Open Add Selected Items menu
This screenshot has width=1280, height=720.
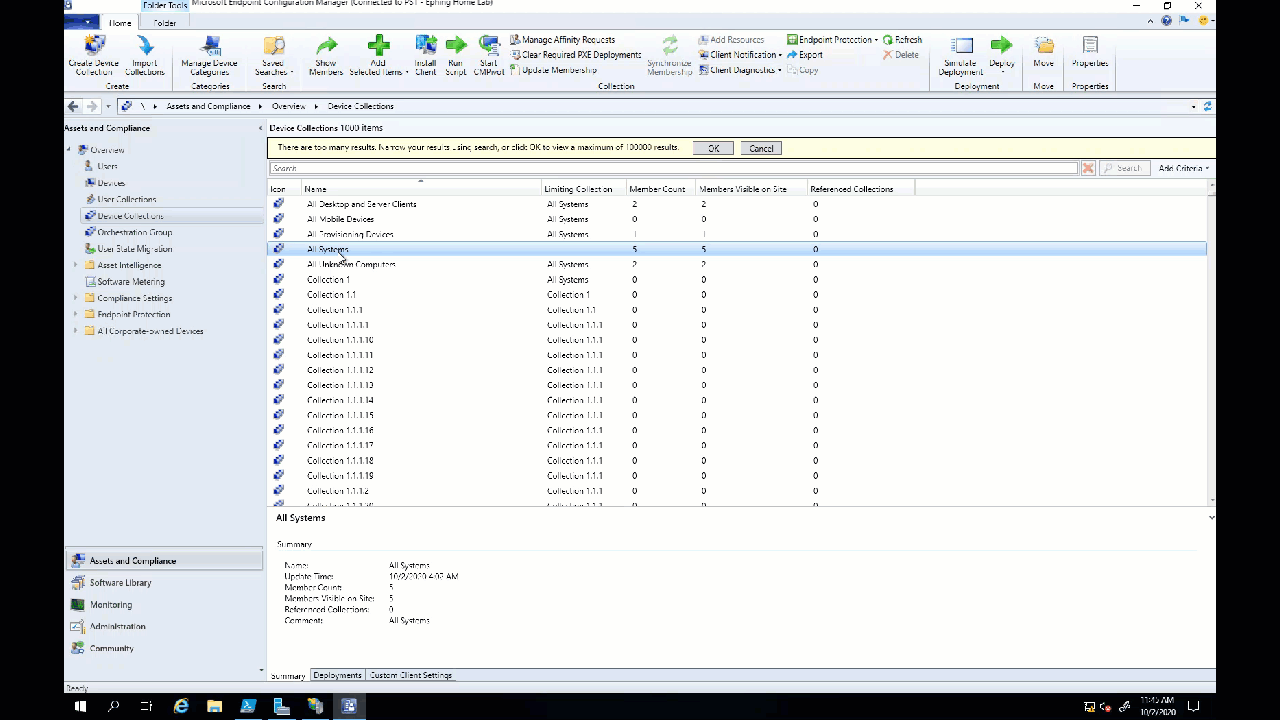click(378, 55)
